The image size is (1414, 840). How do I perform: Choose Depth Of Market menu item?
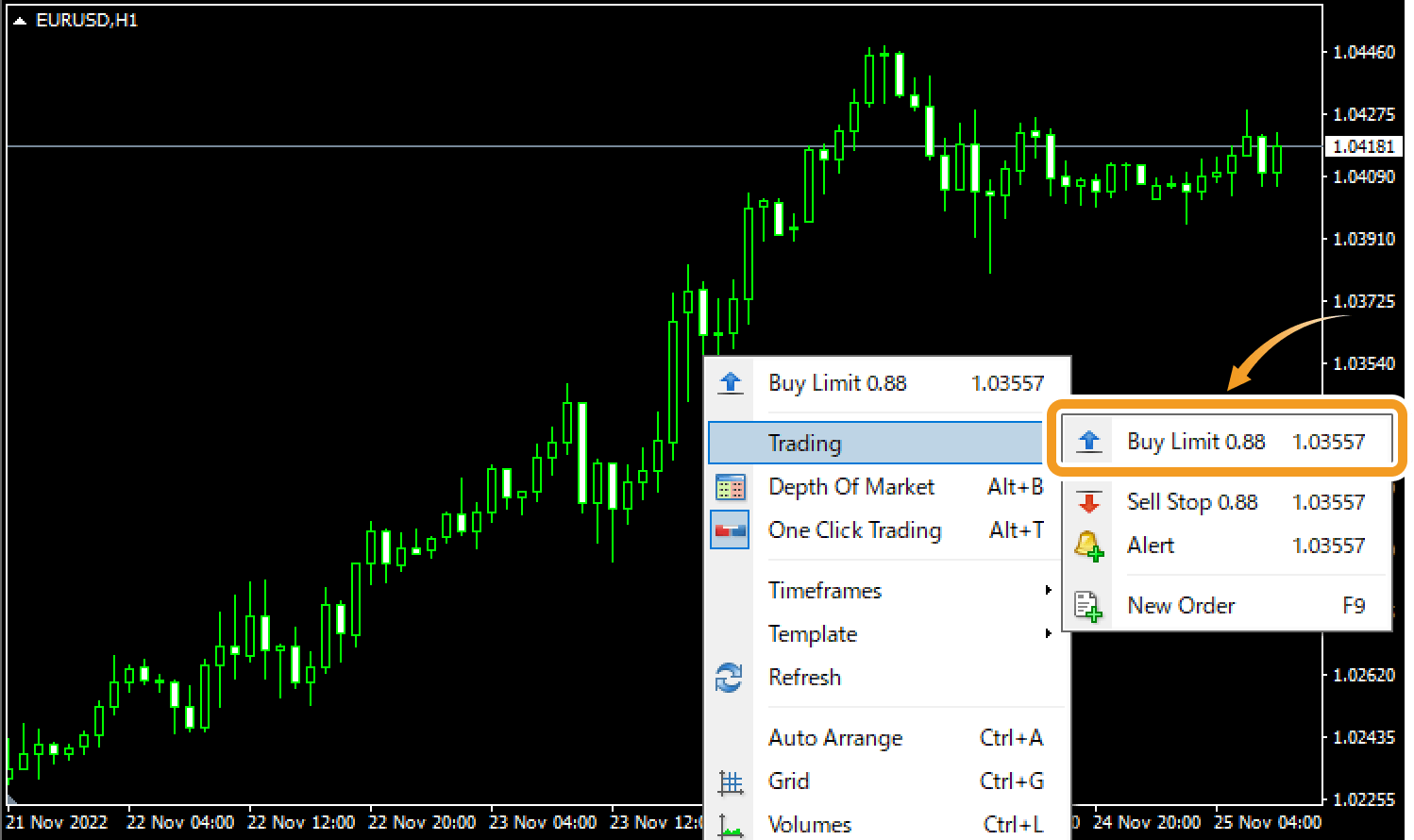[850, 486]
